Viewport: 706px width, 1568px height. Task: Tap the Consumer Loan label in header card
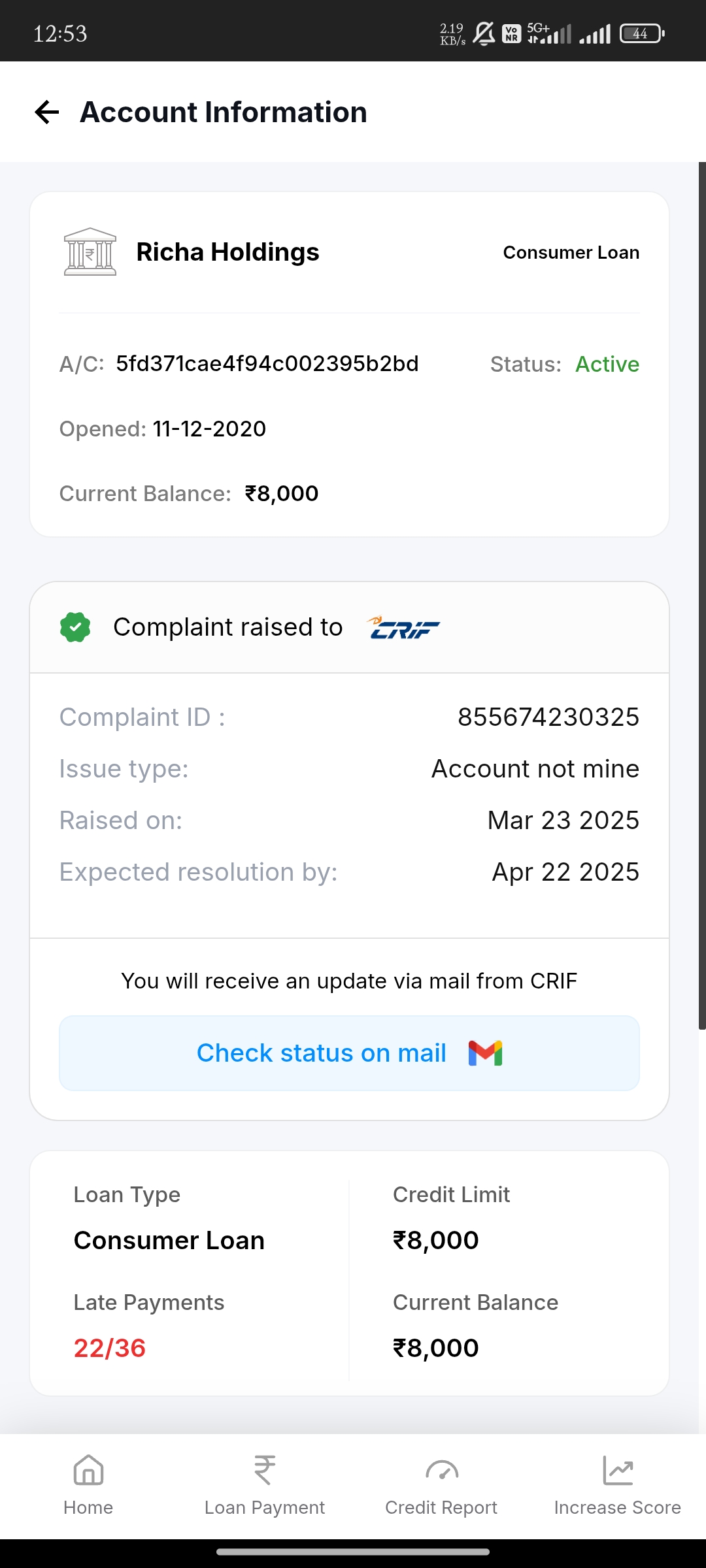(x=571, y=253)
